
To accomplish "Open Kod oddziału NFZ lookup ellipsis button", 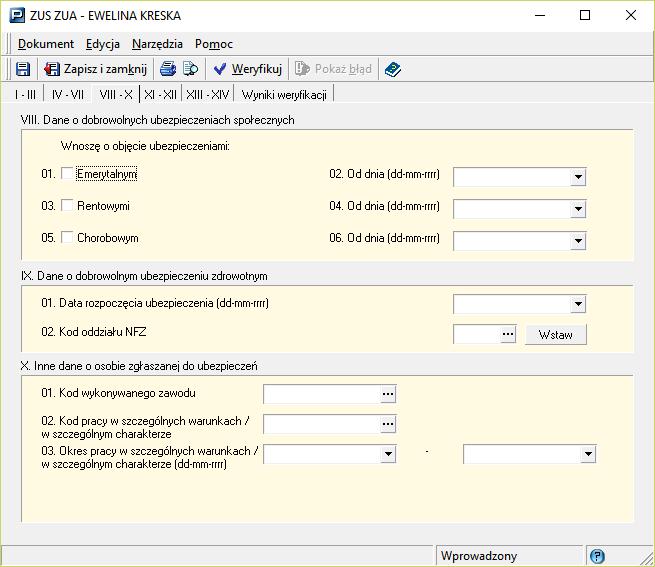I will pyautogui.click(x=508, y=334).
